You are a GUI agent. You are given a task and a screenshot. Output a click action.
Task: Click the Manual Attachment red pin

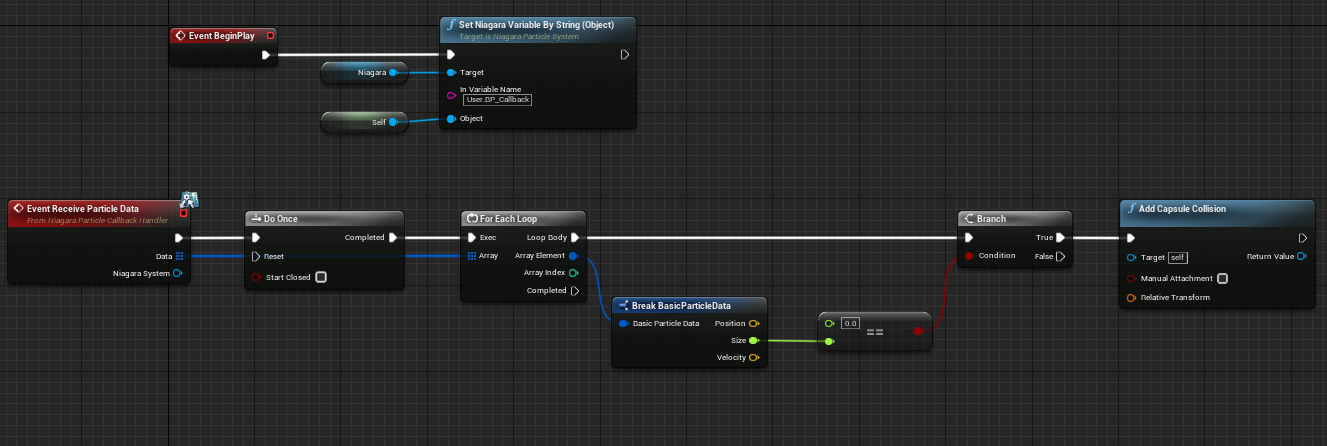[1131, 278]
